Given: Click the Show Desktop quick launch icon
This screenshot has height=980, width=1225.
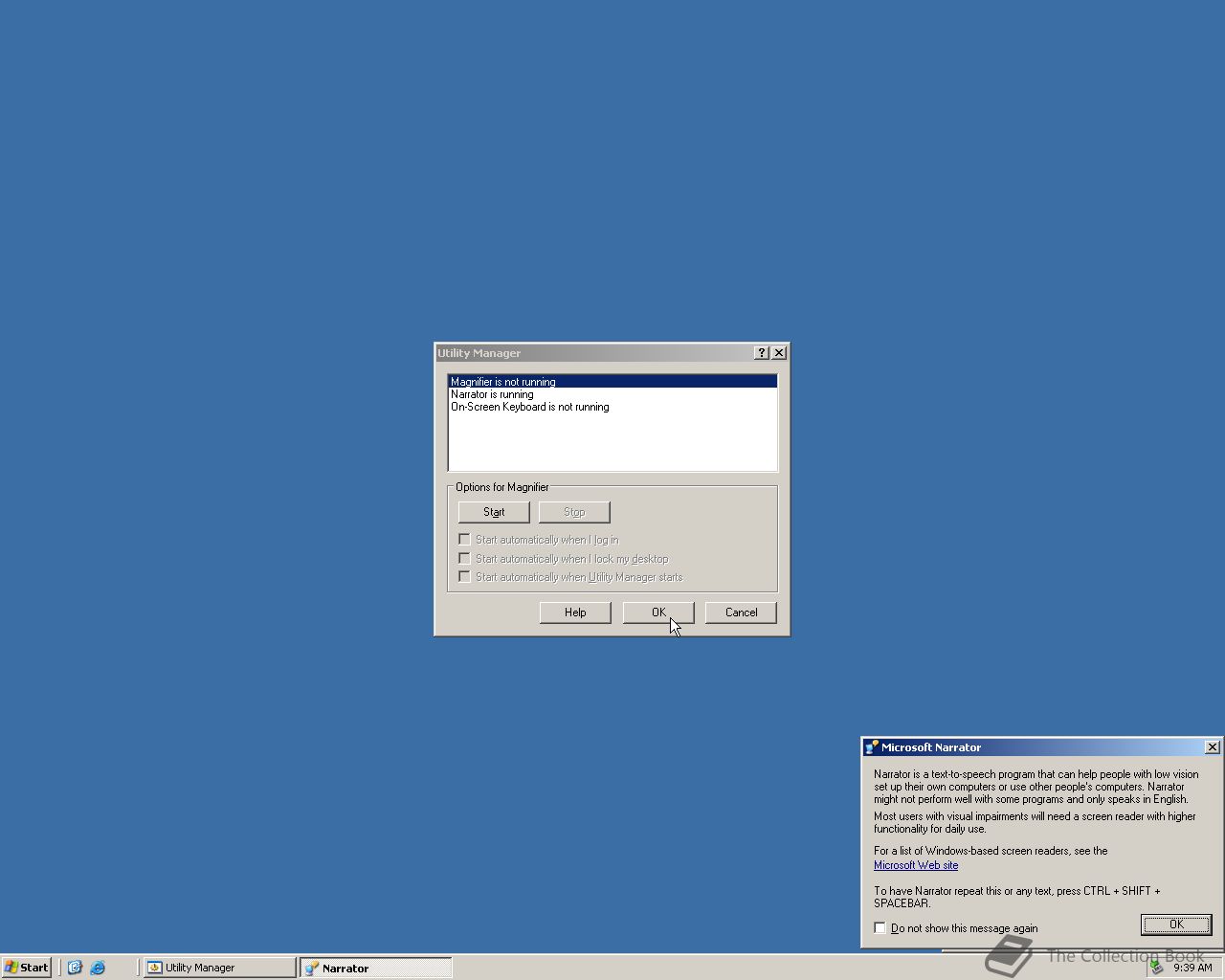Looking at the screenshot, I should coord(75,968).
